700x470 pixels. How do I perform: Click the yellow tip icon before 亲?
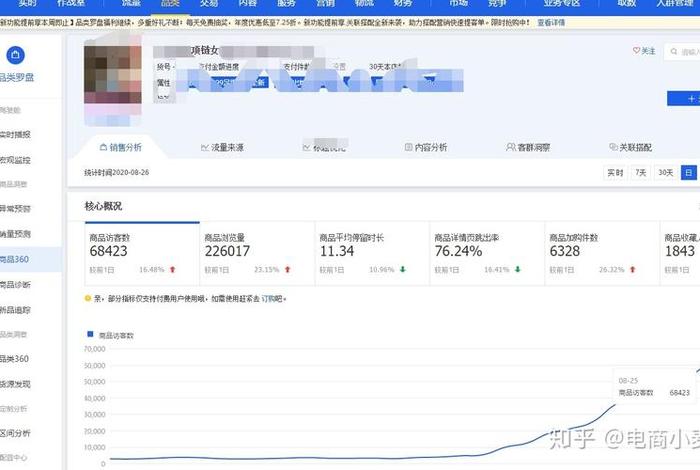[x=88, y=298]
